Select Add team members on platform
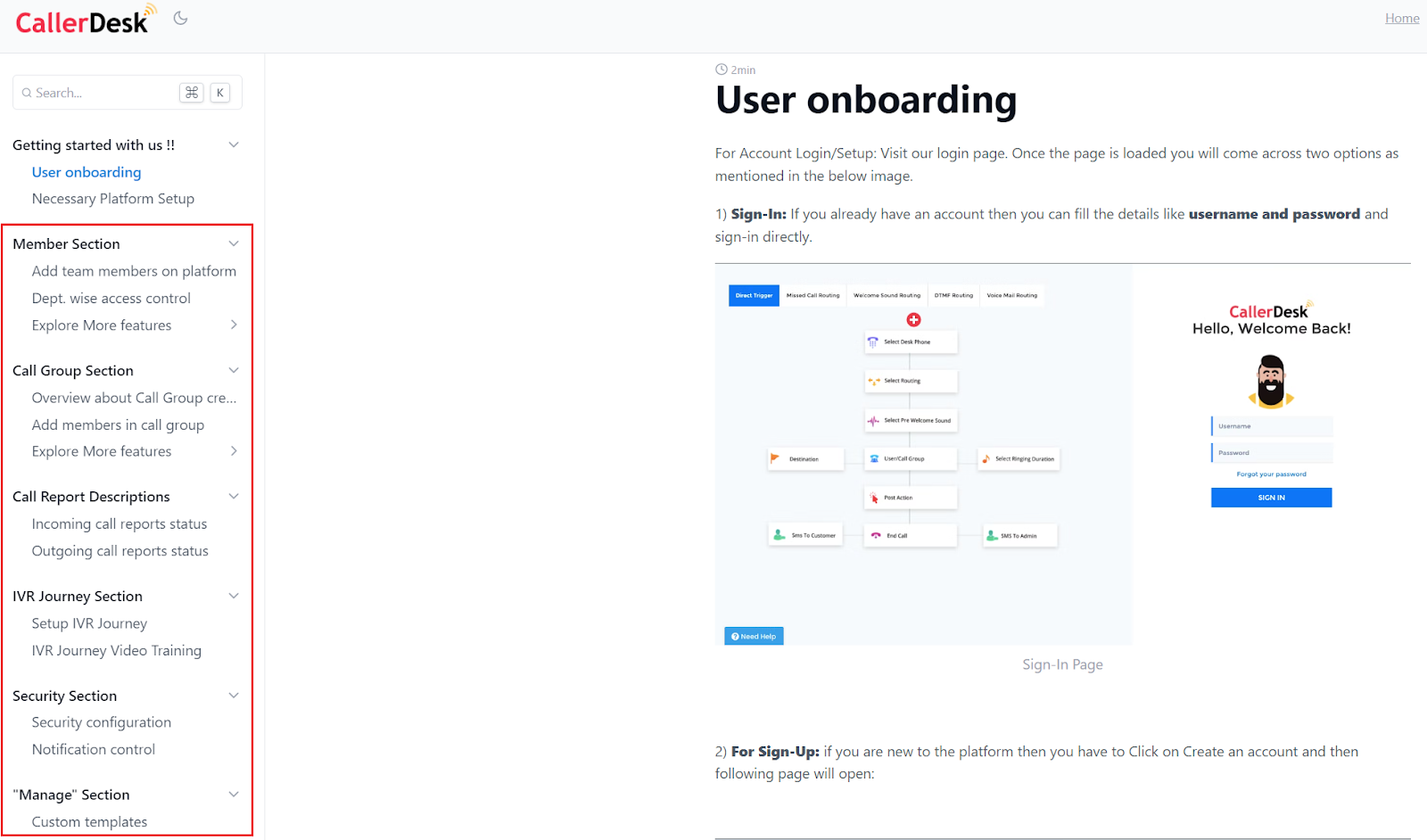Screen dimensions: 1427x840 pos(134,271)
